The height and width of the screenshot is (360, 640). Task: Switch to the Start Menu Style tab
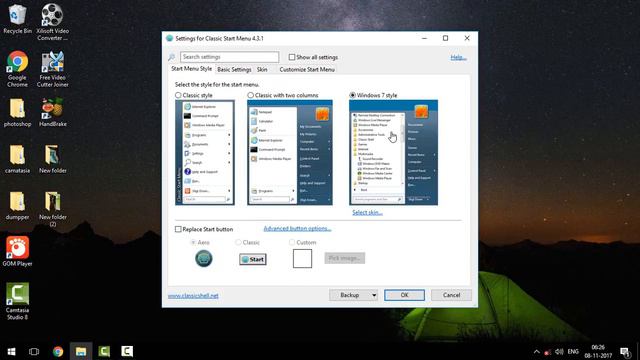(191, 69)
